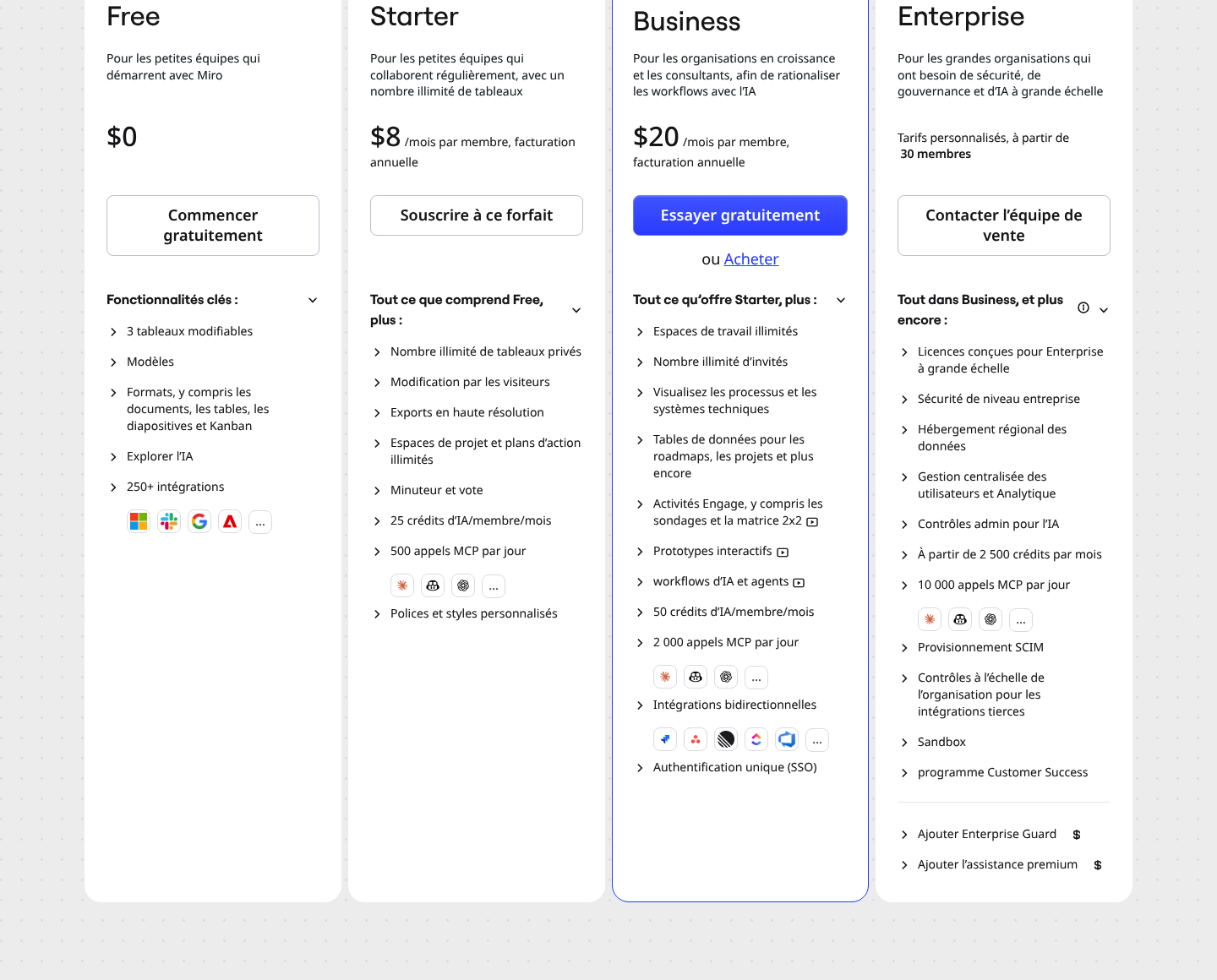The width and height of the screenshot is (1217, 980).
Task: Expand the 250+ intégrations feature row
Action: coord(166,487)
